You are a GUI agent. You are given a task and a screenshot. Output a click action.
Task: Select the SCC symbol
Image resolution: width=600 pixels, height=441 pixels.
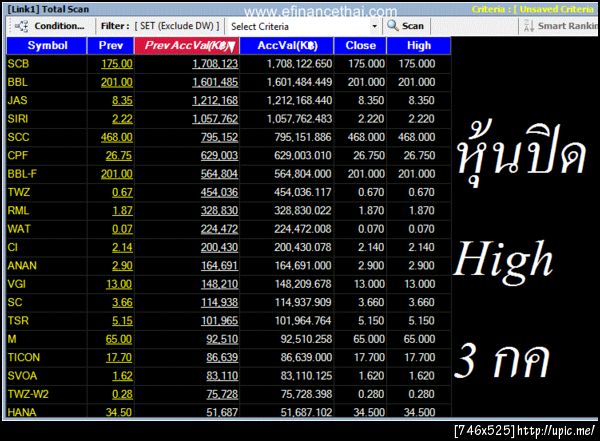point(18,137)
